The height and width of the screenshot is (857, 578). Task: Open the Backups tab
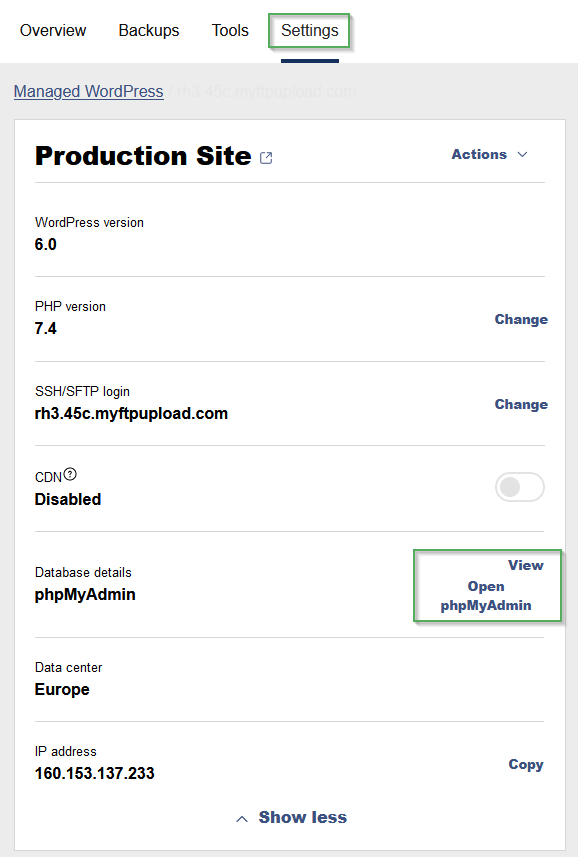click(149, 31)
